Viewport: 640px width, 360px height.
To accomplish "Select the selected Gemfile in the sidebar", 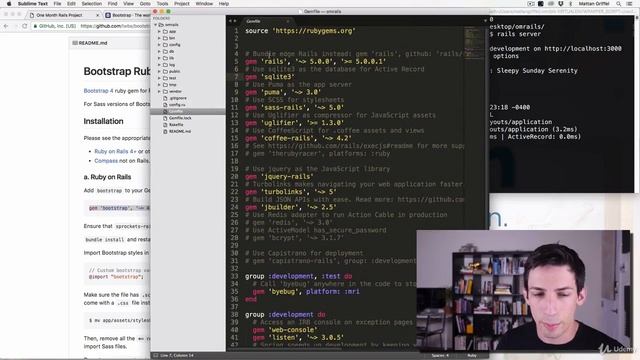I will 188,111.
